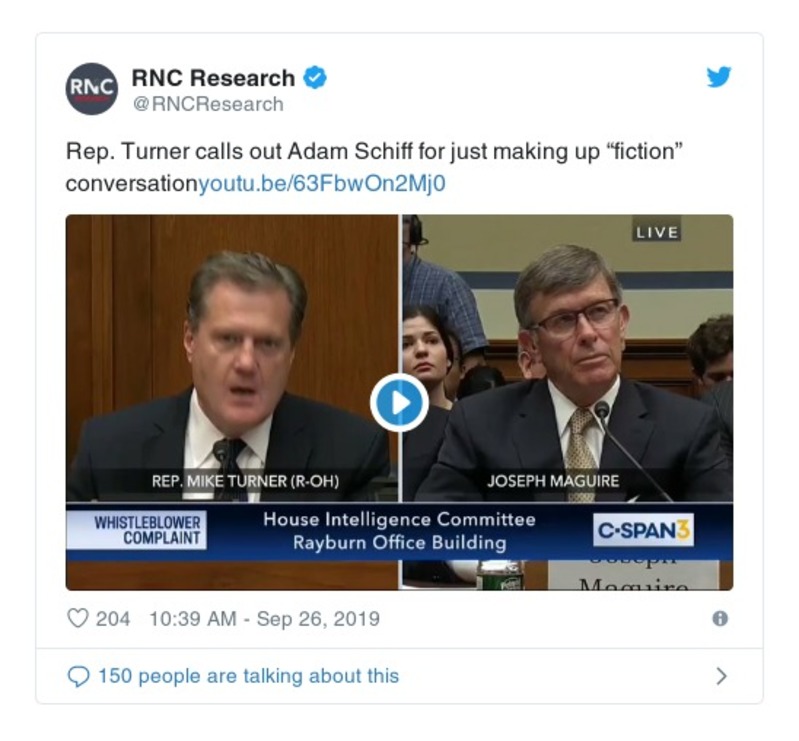Open the youtu.be/63FbwOn2Mj0 link
Screen dimensions: 799x741
pos(322,184)
